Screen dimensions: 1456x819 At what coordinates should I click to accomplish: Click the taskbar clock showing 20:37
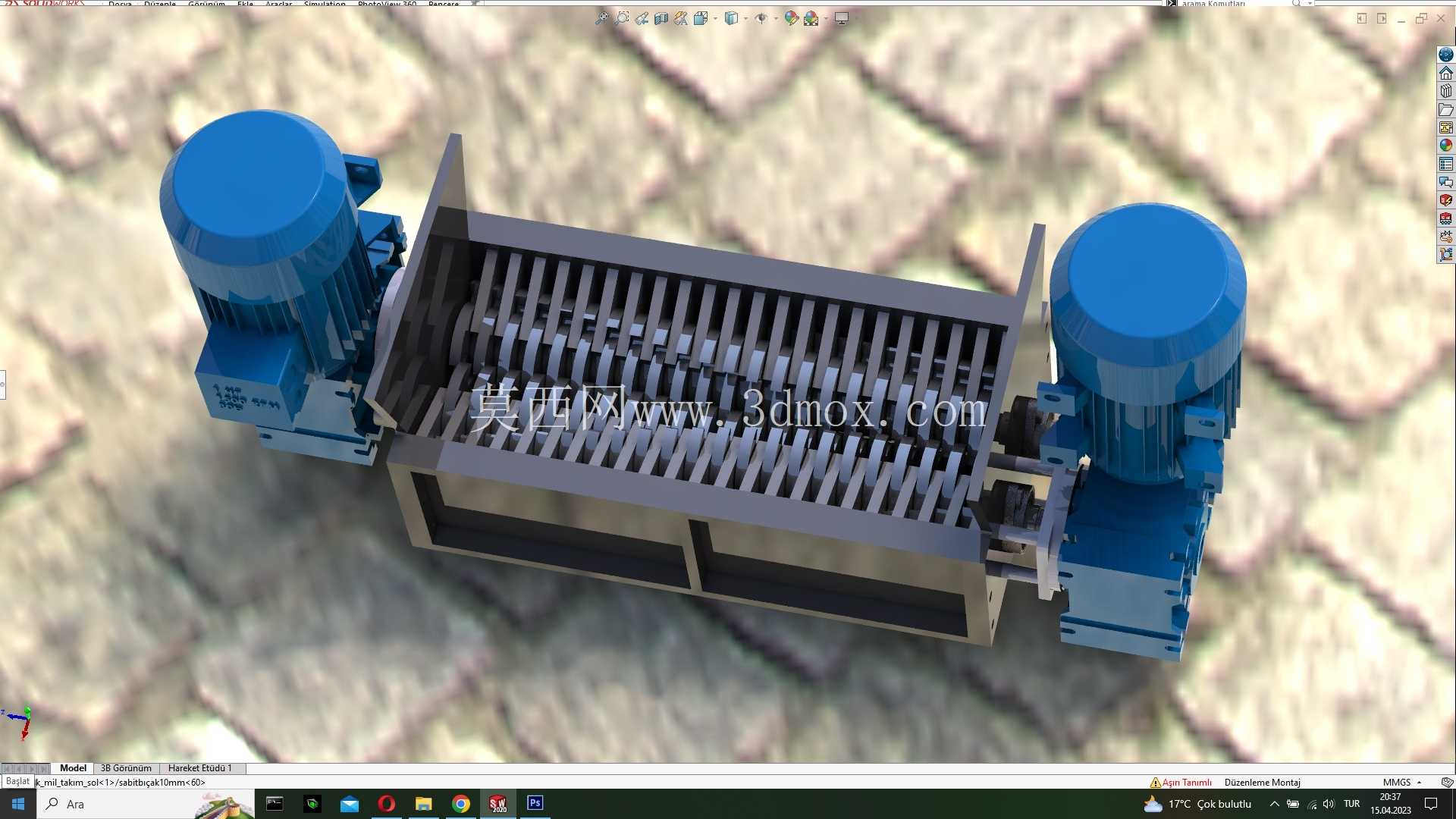pos(1390,804)
